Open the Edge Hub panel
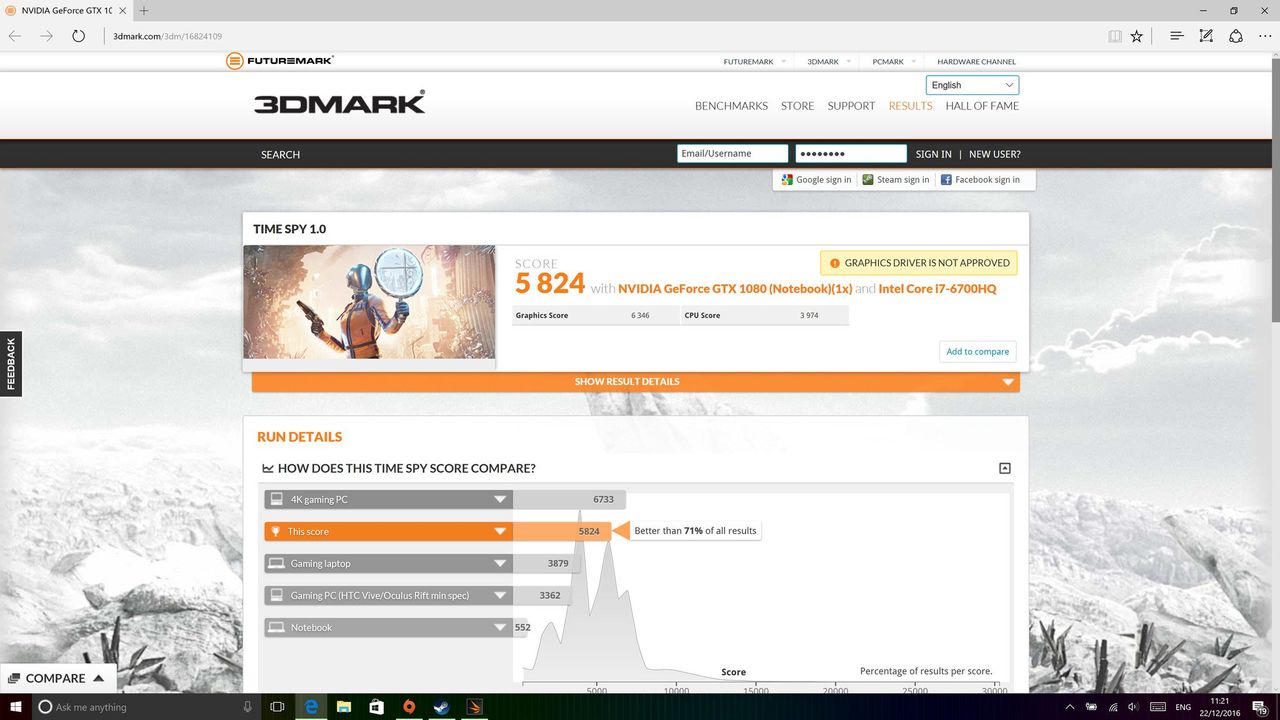This screenshot has height=720, width=1280. tap(1177, 36)
